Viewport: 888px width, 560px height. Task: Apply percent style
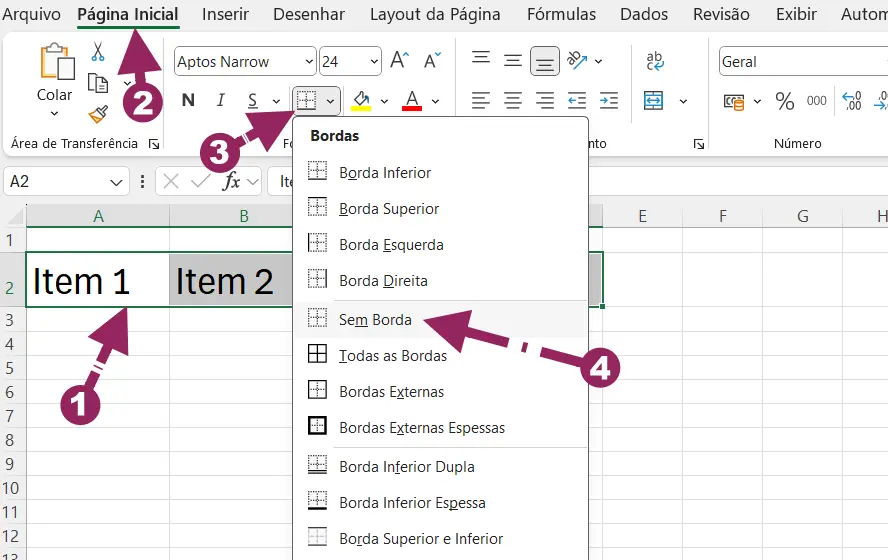click(785, 101)
